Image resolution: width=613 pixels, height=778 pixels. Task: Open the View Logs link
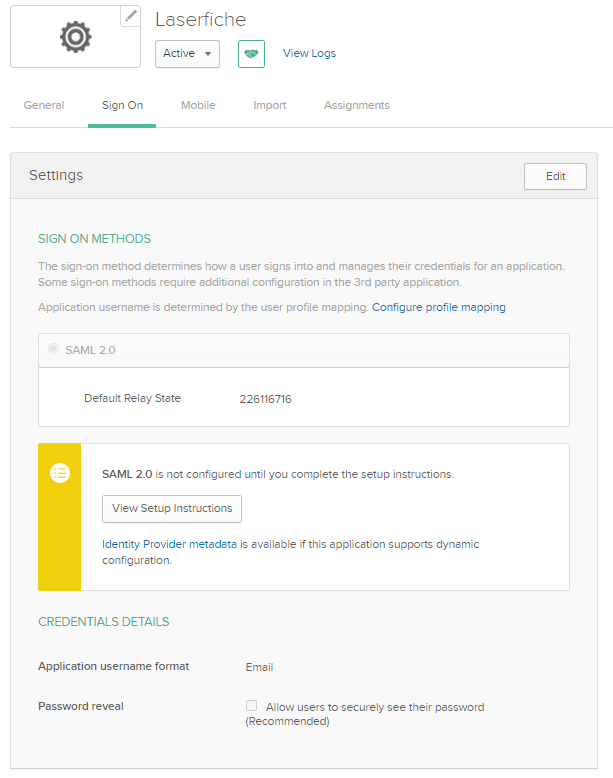tap(309, 54)
